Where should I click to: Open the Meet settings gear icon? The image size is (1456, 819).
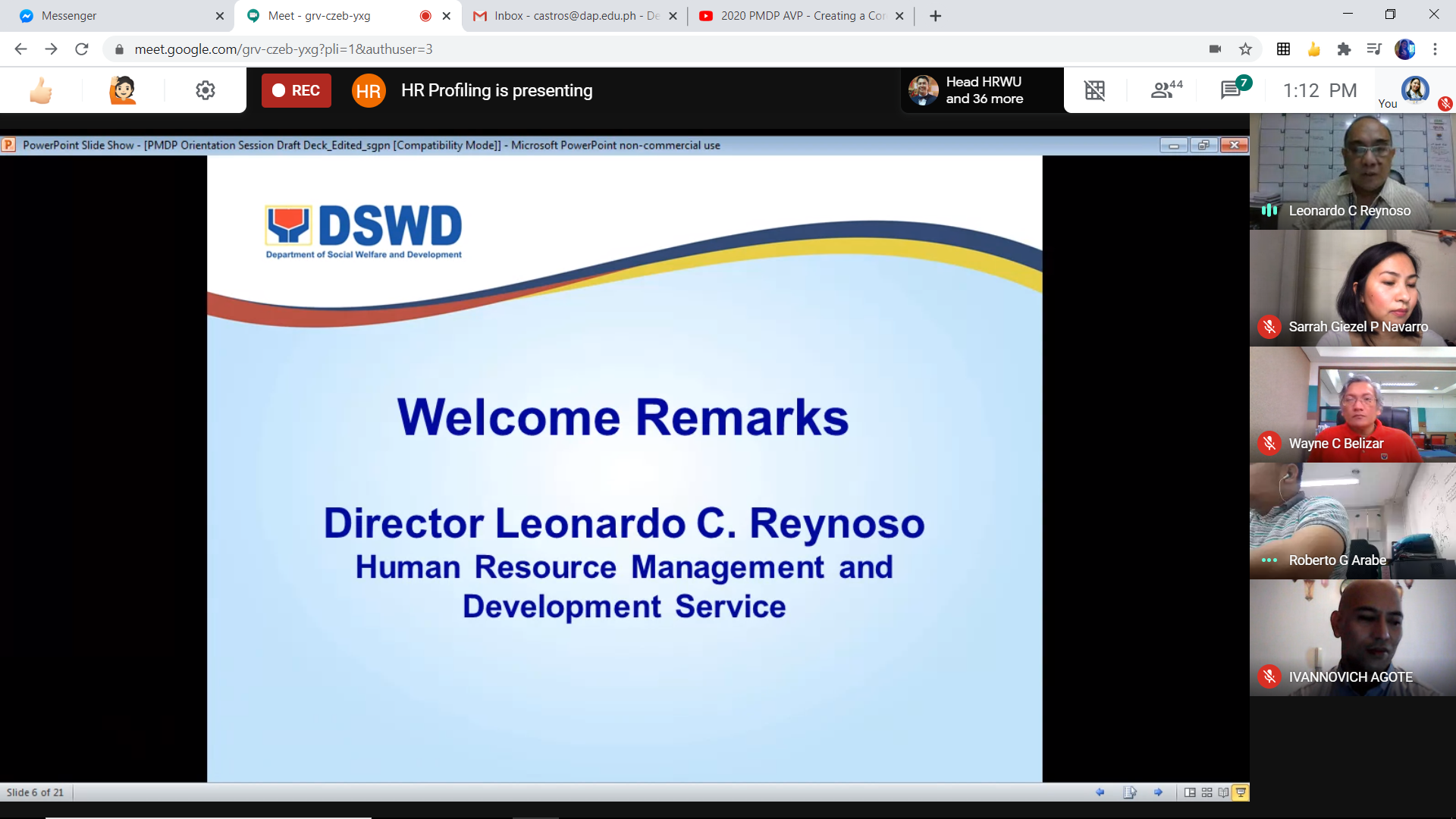click(x=206, y=90)
